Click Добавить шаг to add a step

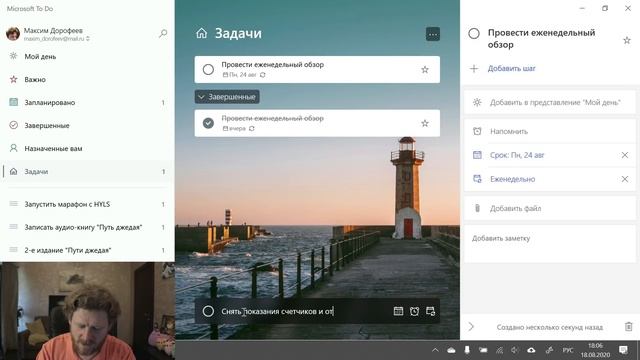pyautogui.click(x=511, y=69)
